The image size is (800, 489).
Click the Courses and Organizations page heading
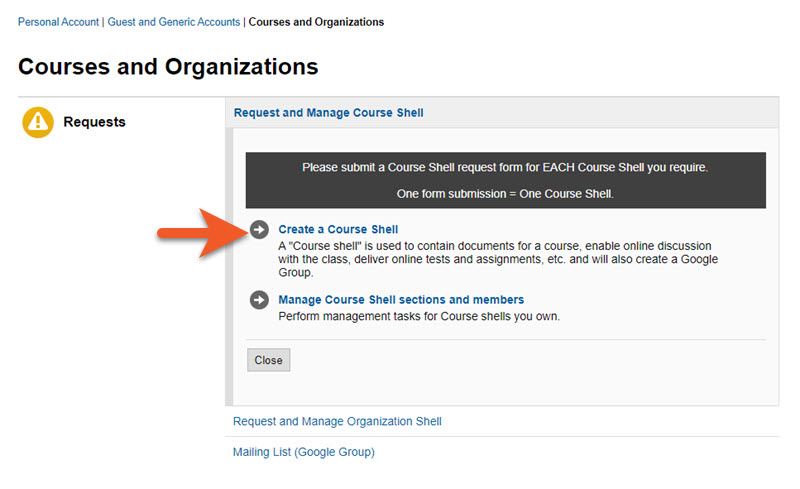click(x=168, y=67)
